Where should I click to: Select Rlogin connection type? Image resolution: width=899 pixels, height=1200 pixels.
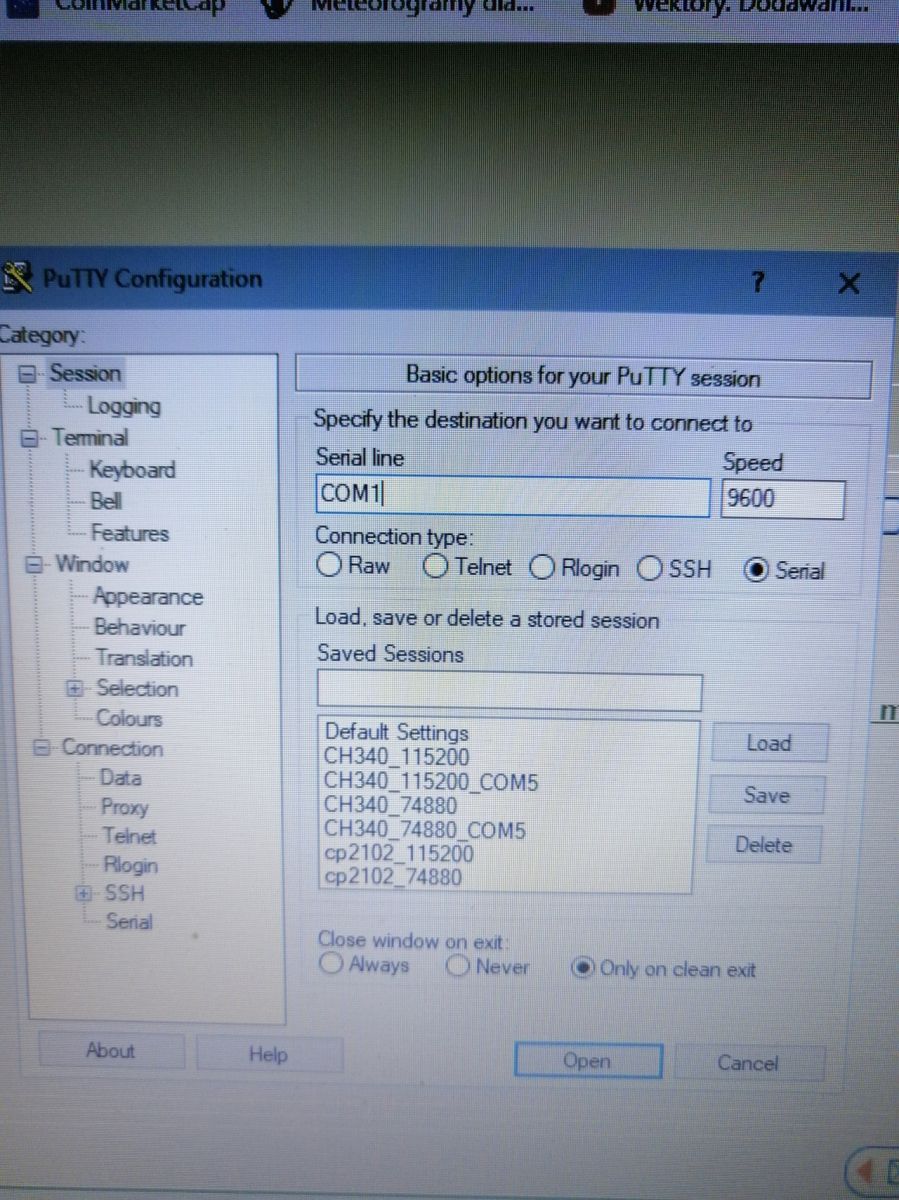point(542,568)
